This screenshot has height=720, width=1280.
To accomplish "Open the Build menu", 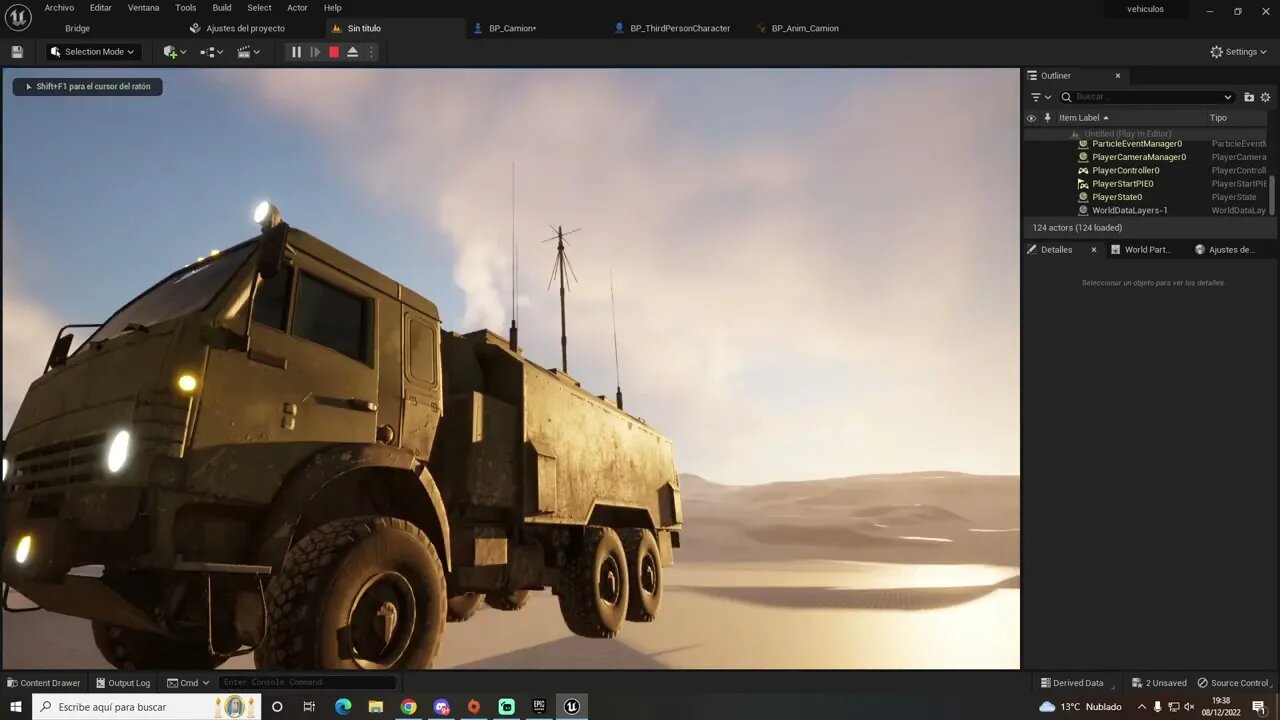I will click(222, 8).
